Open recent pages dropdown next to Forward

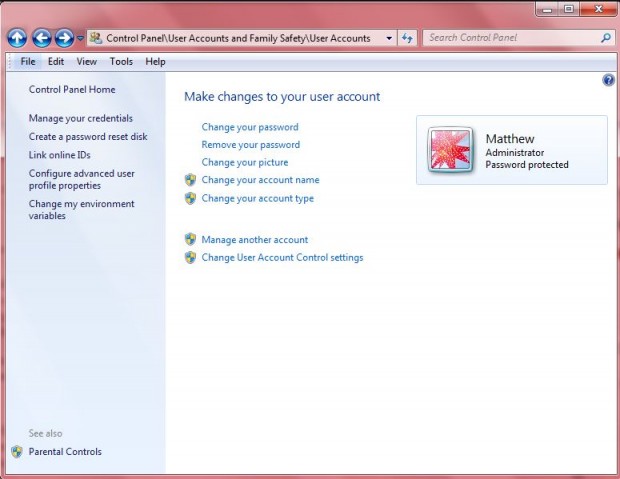[80, 38]
